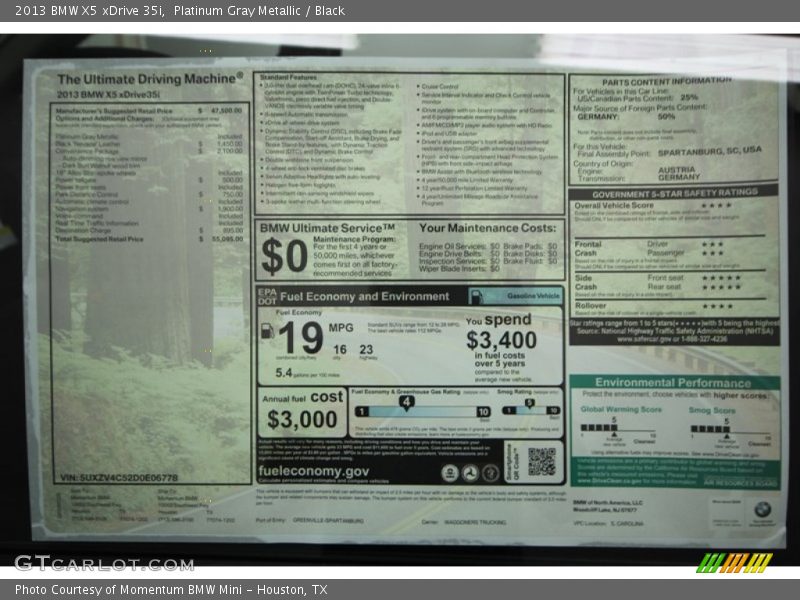
Task: Click the first agency seal beside fueleconomy.gov
Action: 449,473
